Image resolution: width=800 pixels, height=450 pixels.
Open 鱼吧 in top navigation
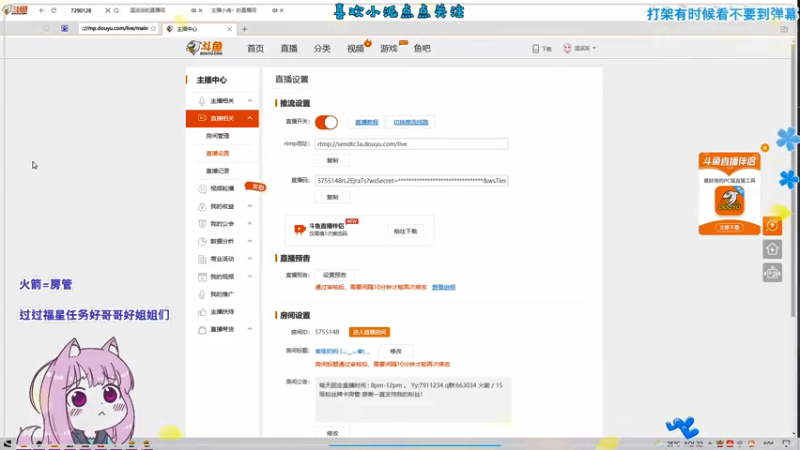coord(422,48)
